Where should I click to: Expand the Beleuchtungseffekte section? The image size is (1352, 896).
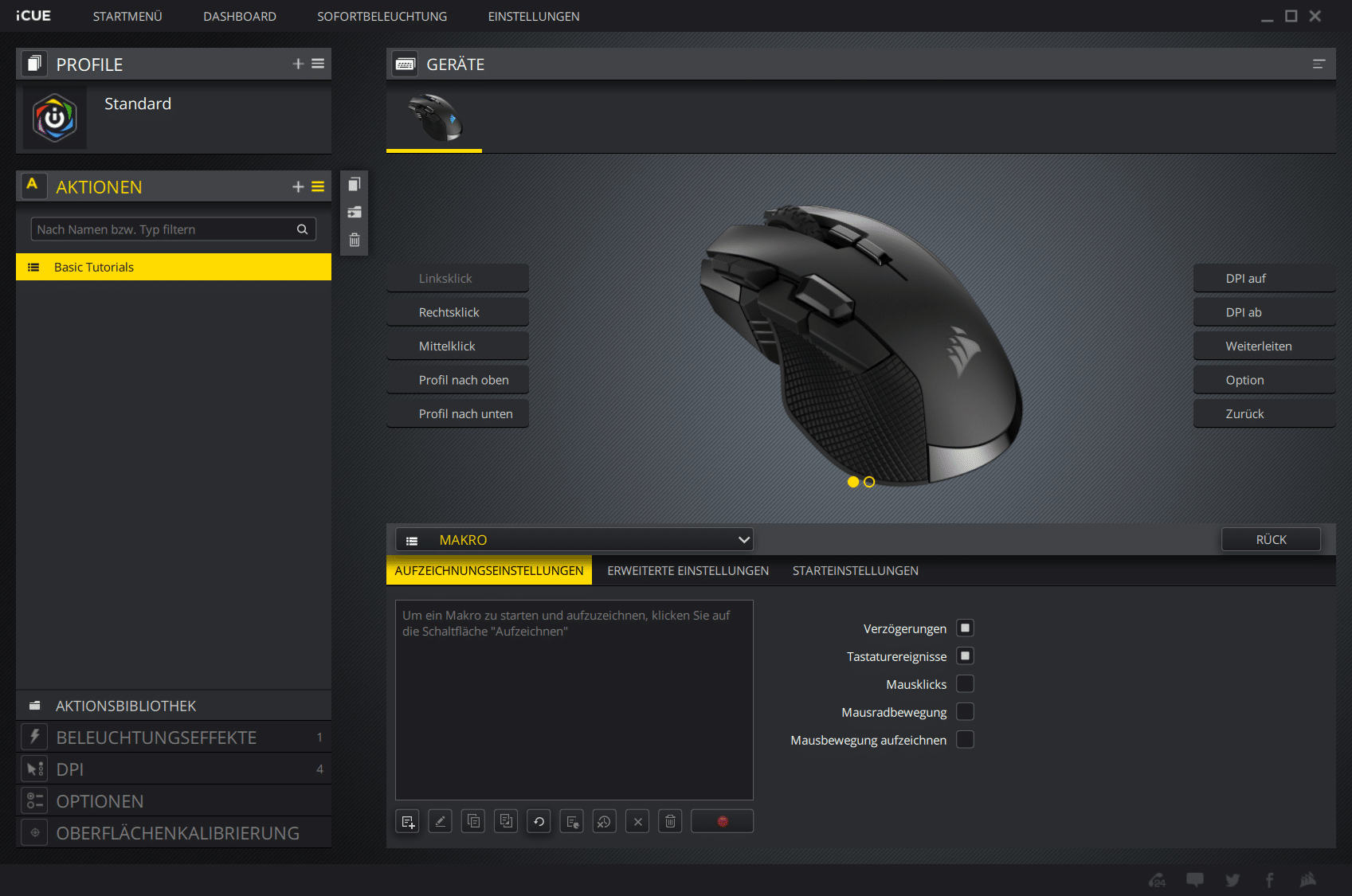156,738
